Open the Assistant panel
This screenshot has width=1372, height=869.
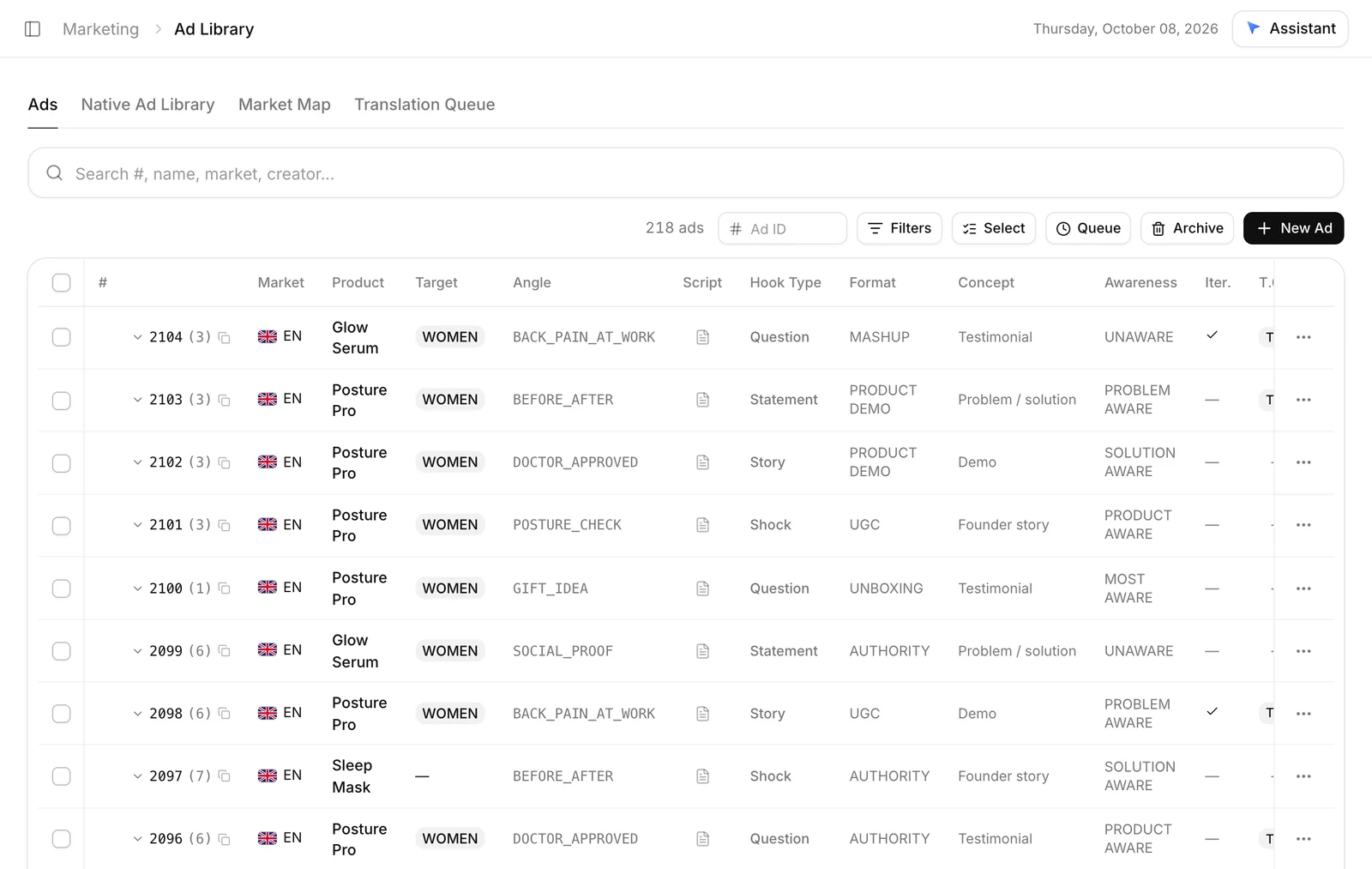1290,28
